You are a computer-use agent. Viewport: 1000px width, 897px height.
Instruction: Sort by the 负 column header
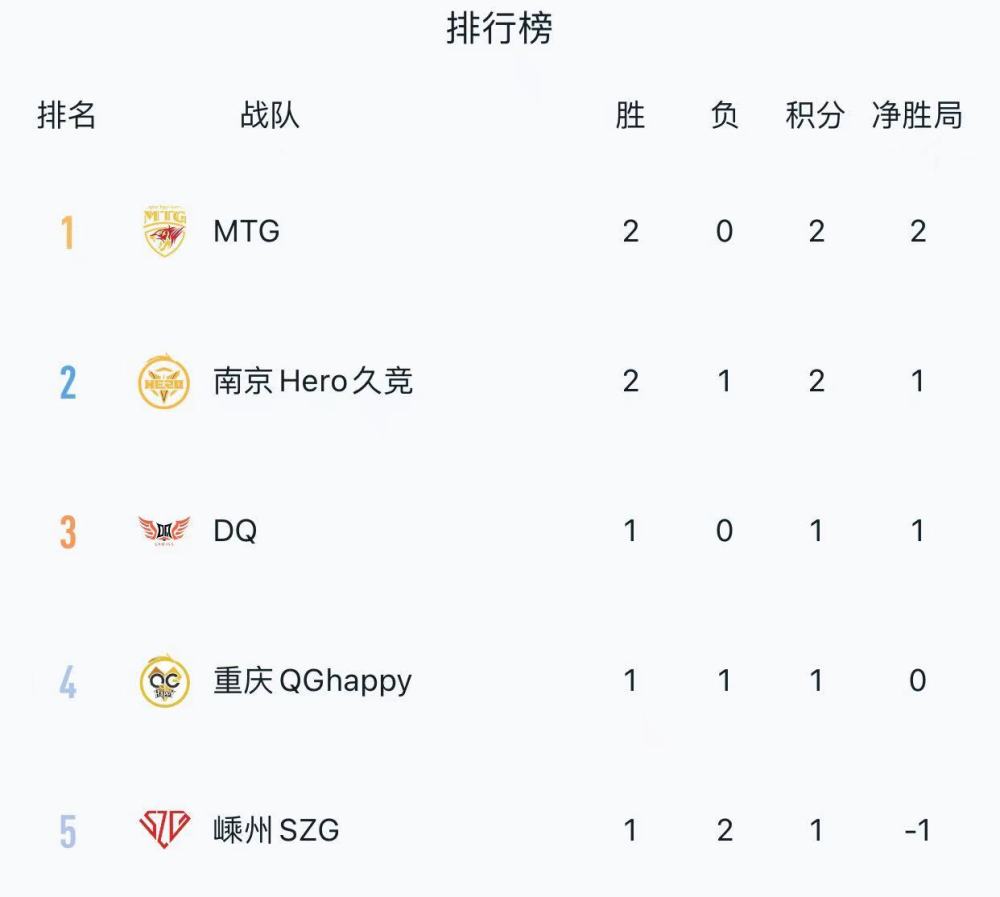[724, 115]
